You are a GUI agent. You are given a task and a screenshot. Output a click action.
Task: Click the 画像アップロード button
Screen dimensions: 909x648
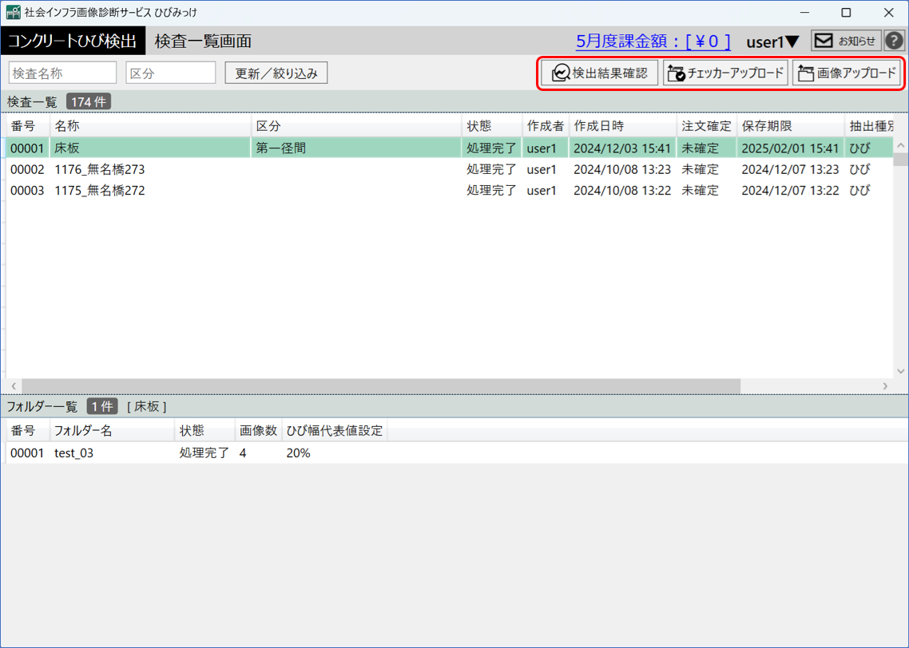pyautogui.click(x=847, y=73)
